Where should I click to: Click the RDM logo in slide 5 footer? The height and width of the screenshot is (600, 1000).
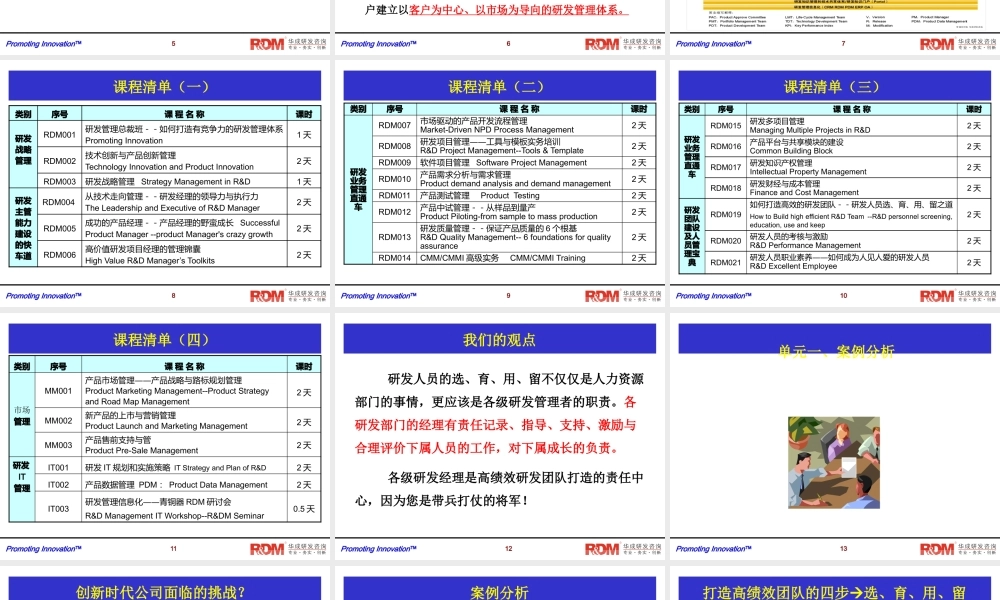coord(267,44)
